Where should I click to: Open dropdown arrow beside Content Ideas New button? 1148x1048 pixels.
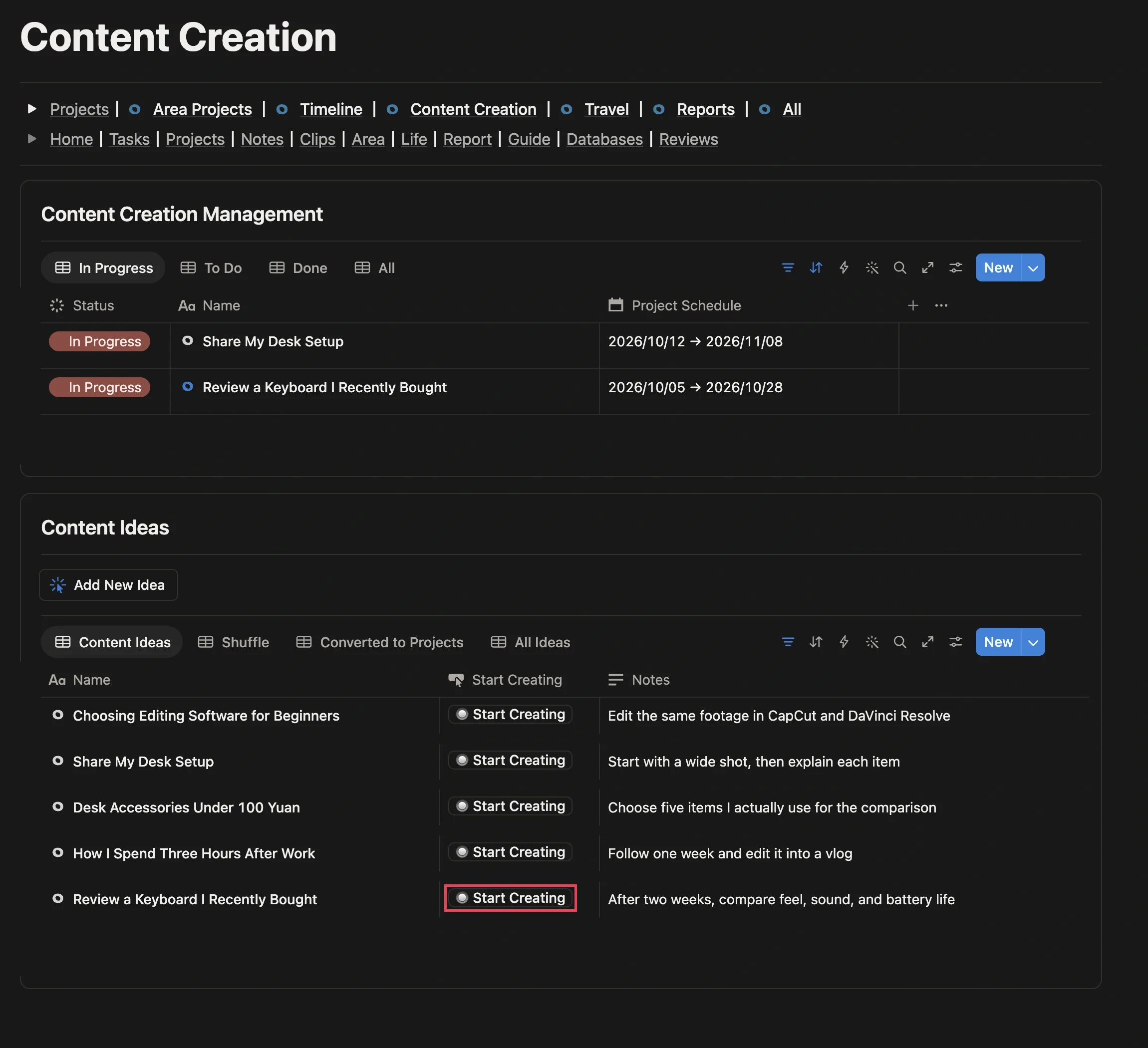pos(1033,642)
